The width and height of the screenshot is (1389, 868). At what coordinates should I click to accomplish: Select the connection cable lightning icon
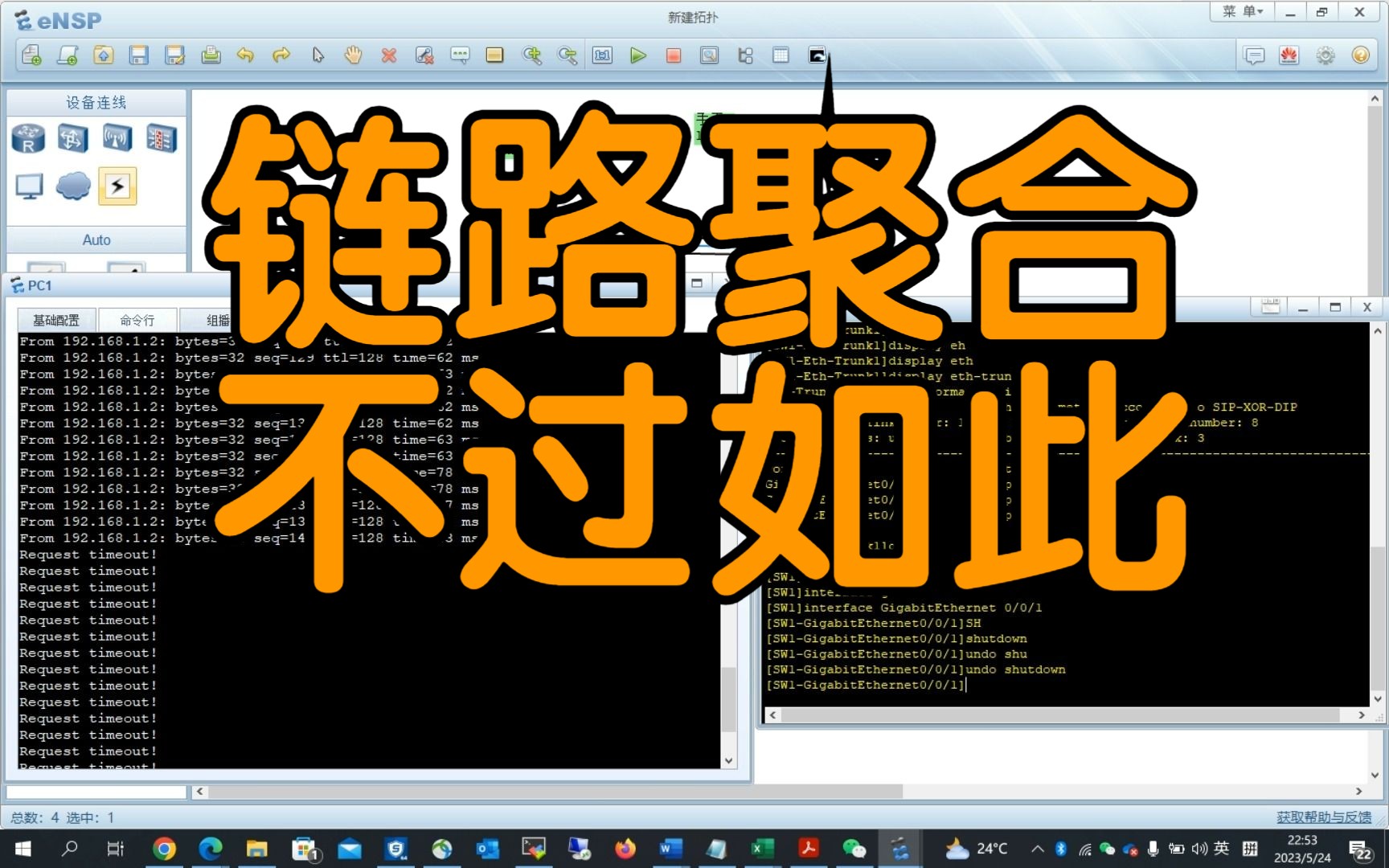117,186
